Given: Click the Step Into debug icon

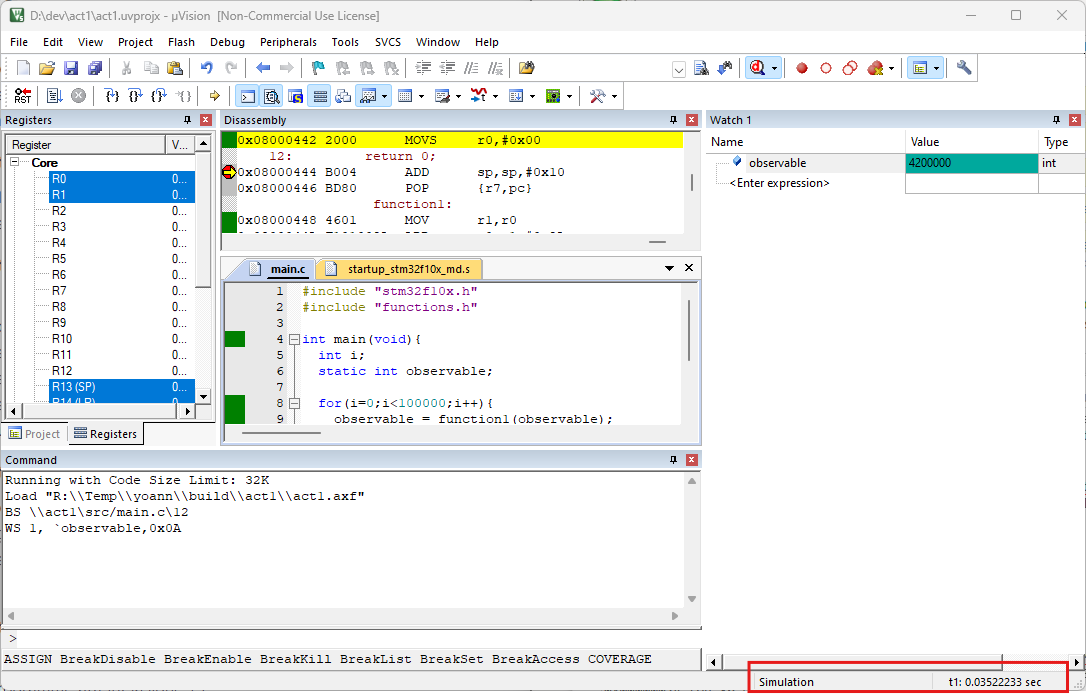Looking at the screenshot, I should (112, 96).
